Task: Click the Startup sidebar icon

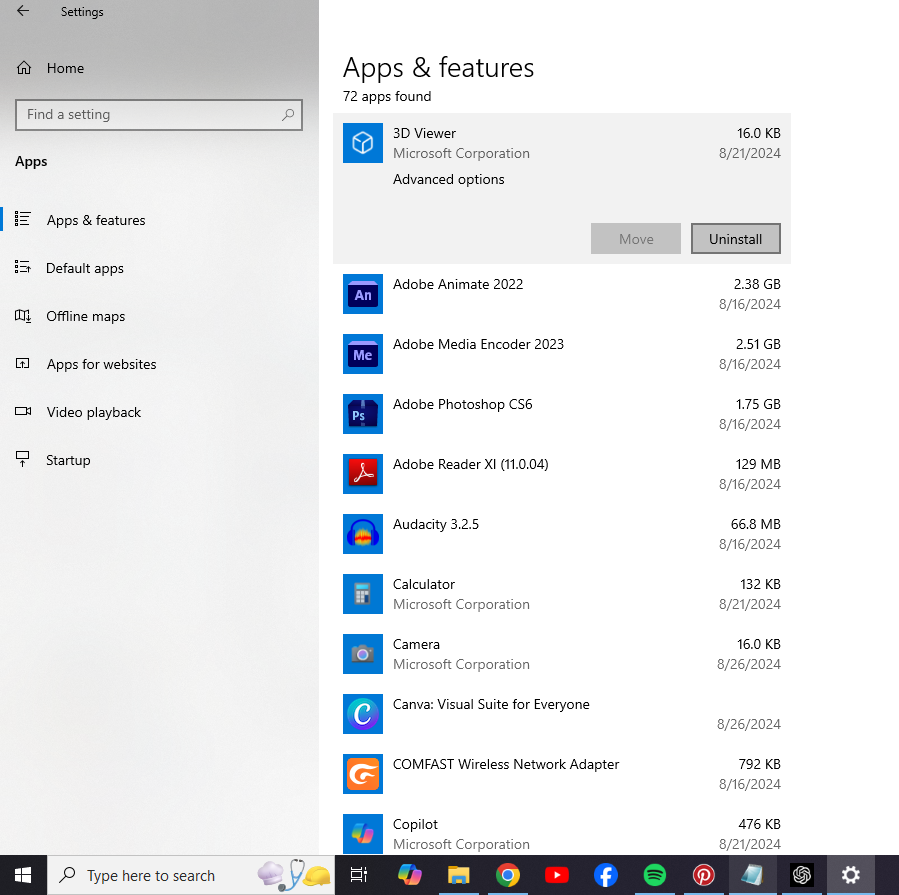Action: pos(22,459)
